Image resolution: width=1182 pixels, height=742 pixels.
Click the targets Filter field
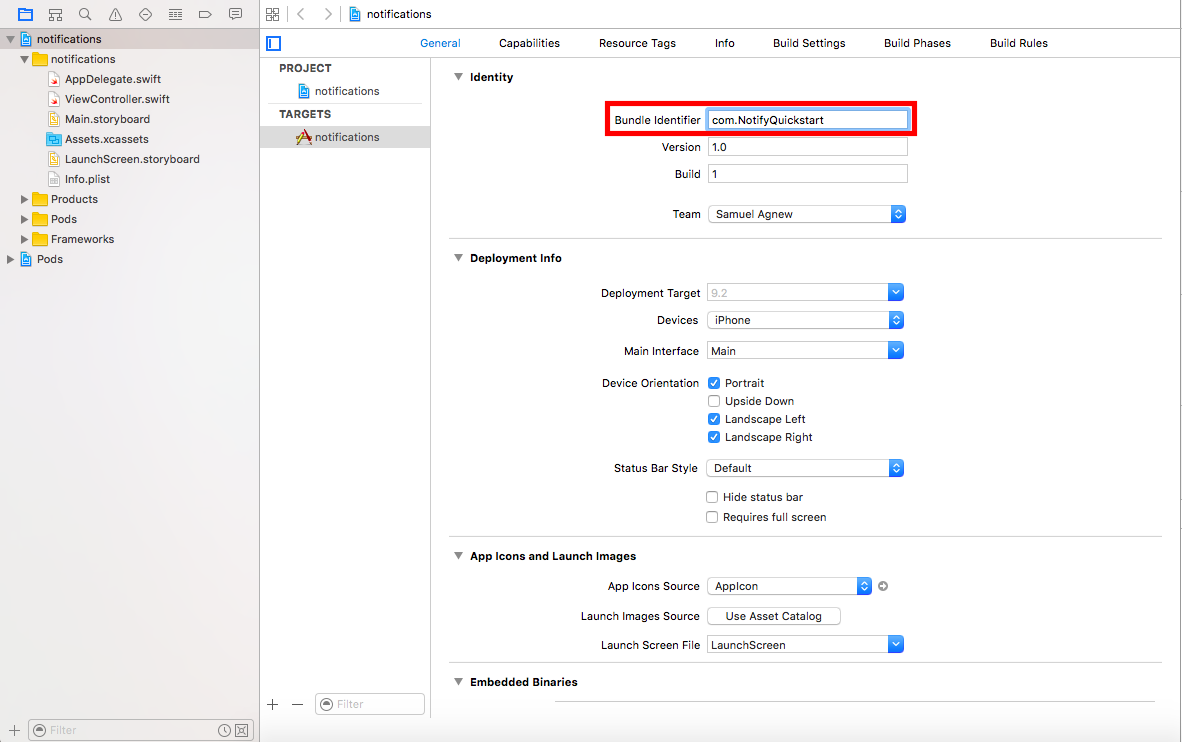(370, 704)
